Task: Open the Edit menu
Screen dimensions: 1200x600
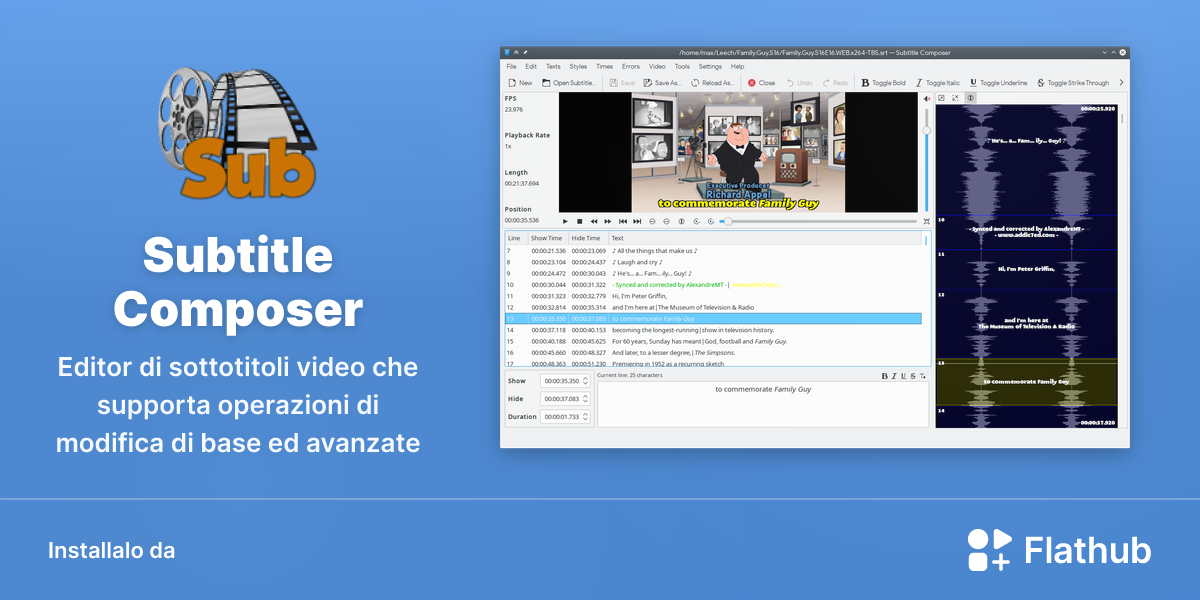Action: [x=531, y=66]
